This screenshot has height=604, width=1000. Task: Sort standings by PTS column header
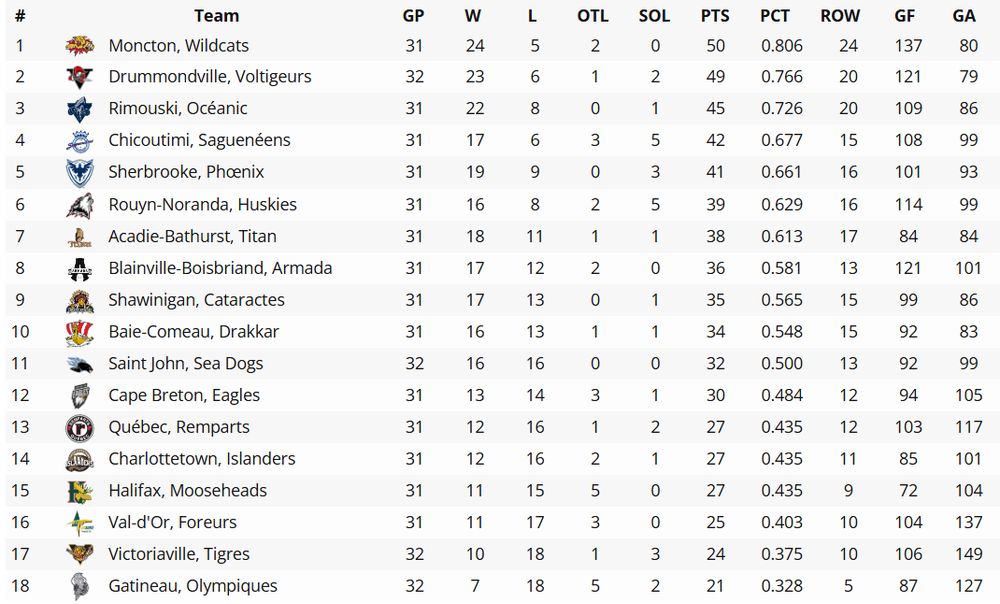[715, 16]
